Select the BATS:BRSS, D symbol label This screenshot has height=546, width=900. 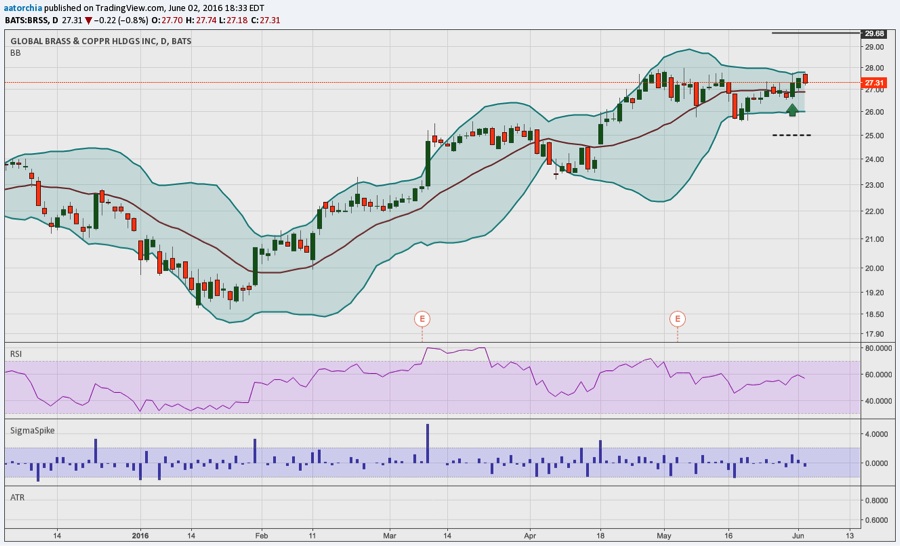pos(32,20)
